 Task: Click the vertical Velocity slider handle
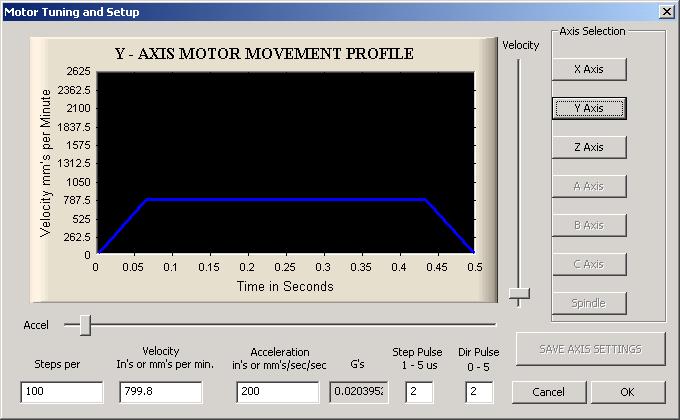(x=519, y=294)
